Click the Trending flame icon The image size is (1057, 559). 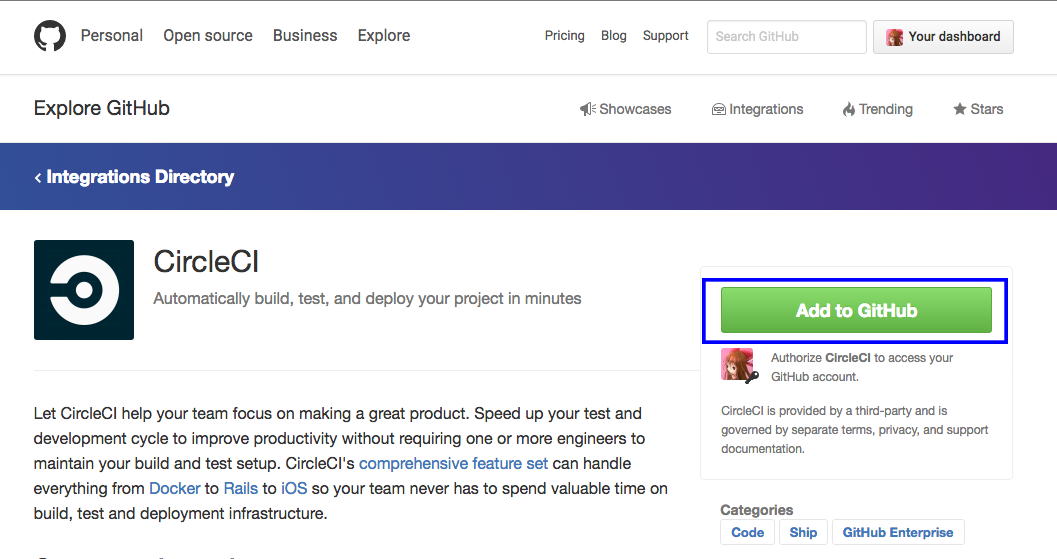(849, 109)
